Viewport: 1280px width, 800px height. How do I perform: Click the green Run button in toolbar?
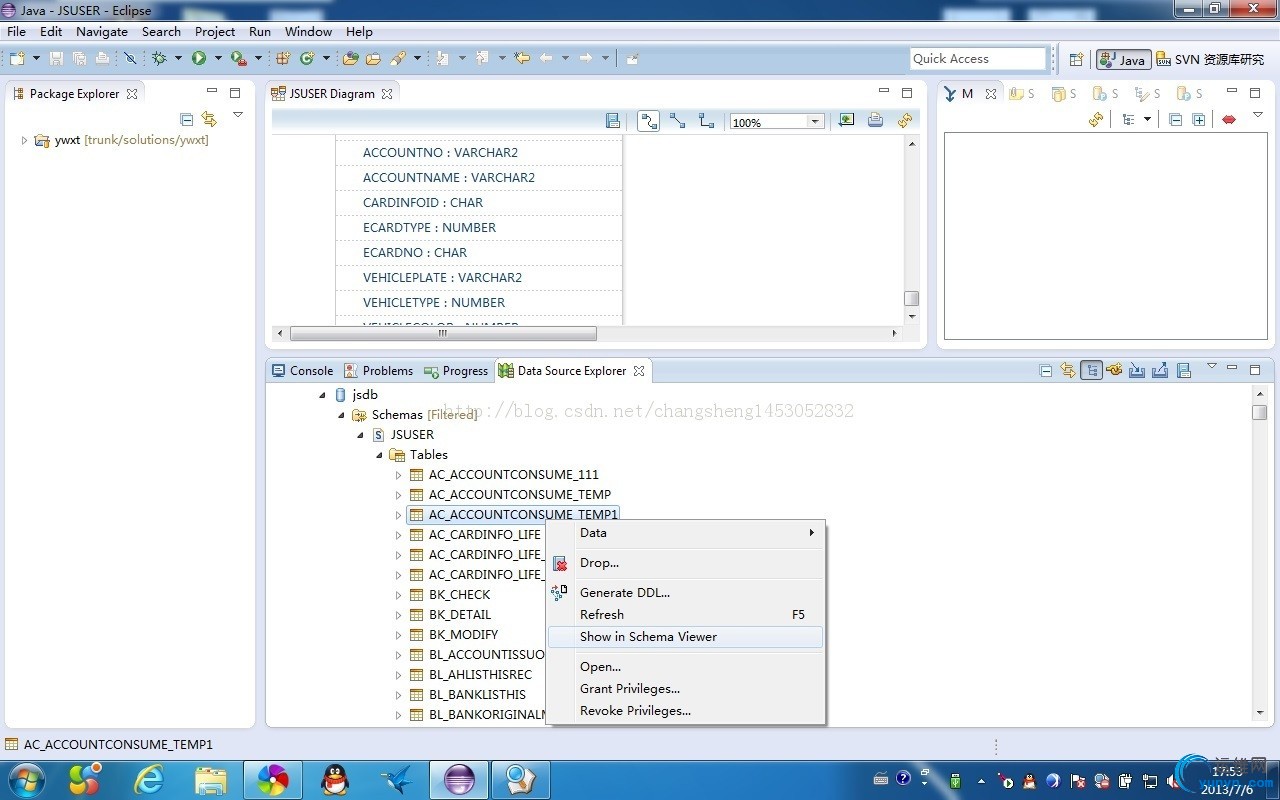point(199,59)
